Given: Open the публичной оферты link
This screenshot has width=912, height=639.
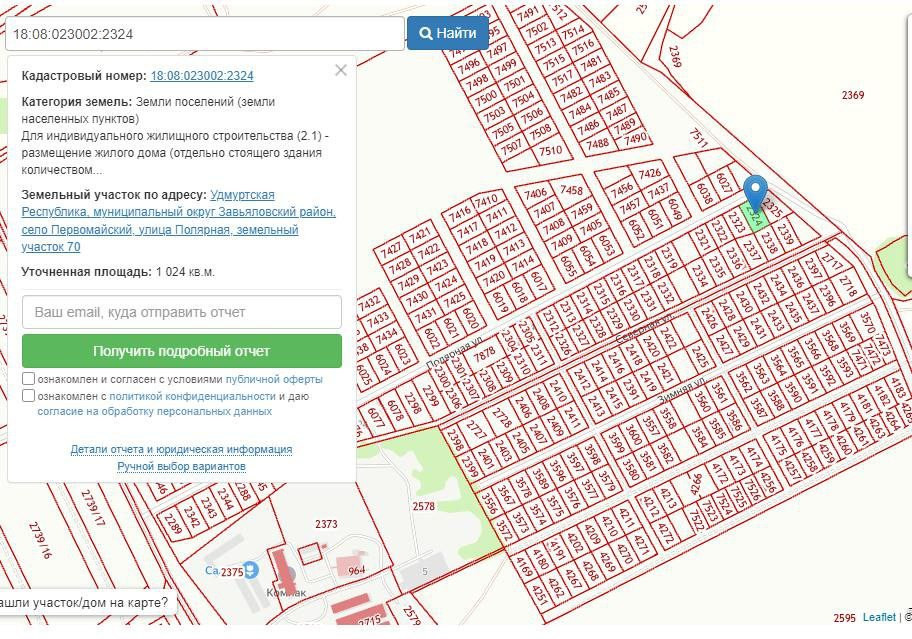Looking at the screenshot, I should tap(274, 380).
